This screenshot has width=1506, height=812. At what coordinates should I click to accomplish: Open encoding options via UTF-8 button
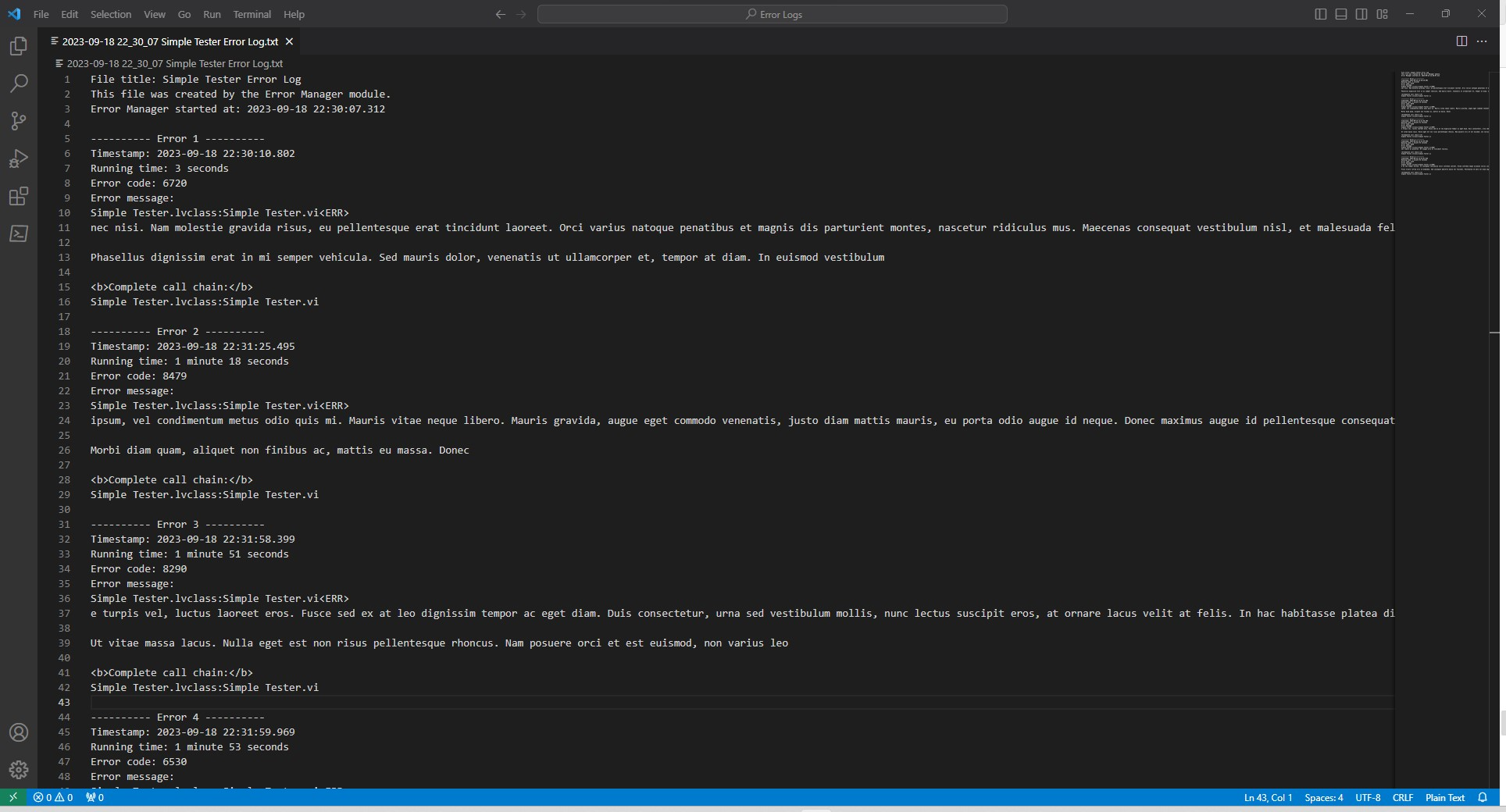coord(1367,797)
